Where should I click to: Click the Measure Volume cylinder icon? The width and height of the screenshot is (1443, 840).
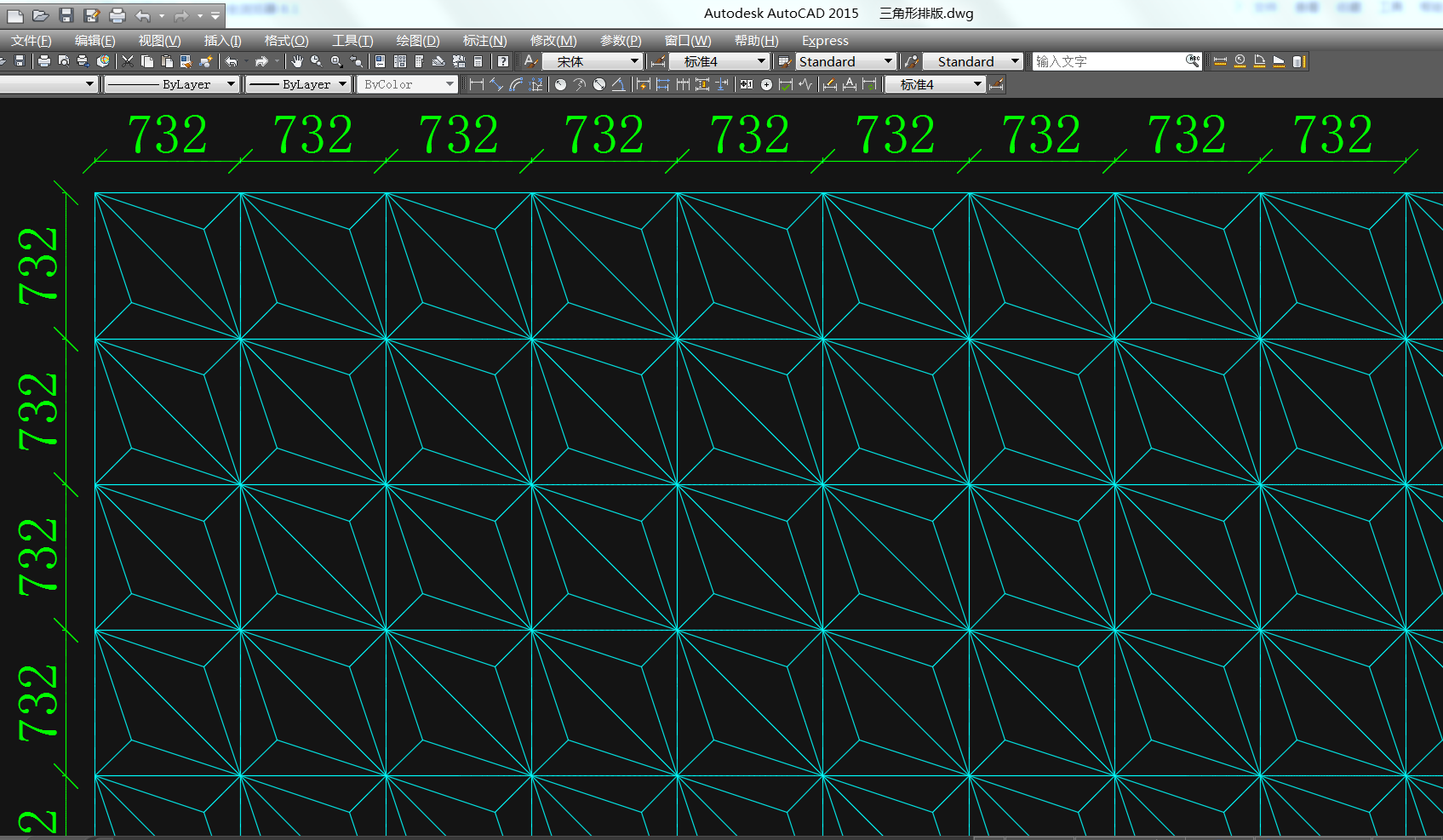(1298, 61)
